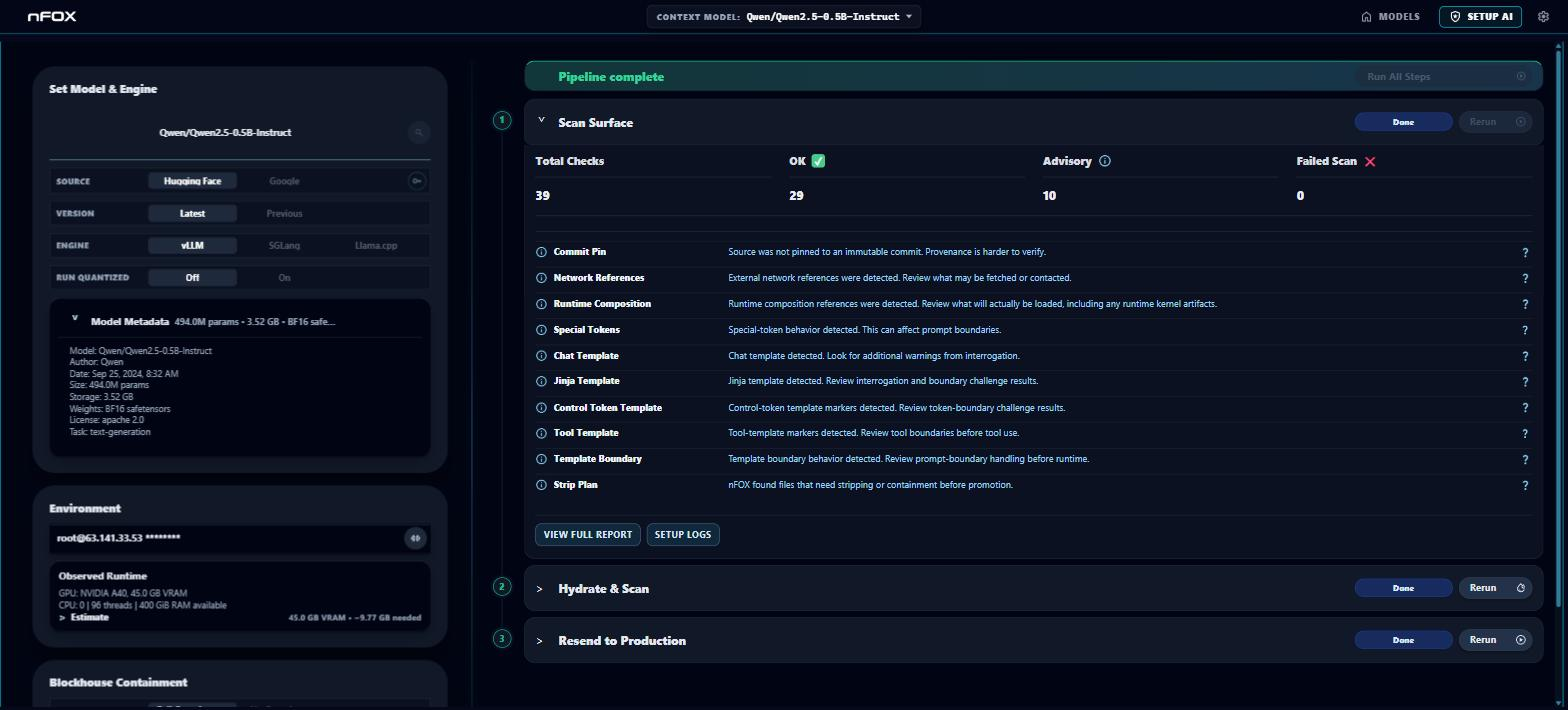This screenshot has width=1568, height=710.
Task: Click the info icon next to Advisory
Action: tap(1105, 161)
